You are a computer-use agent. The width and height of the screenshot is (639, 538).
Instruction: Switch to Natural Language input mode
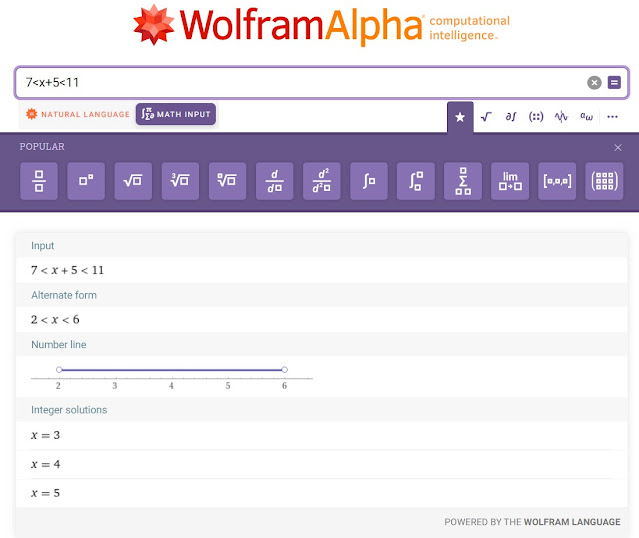point(78,114)
